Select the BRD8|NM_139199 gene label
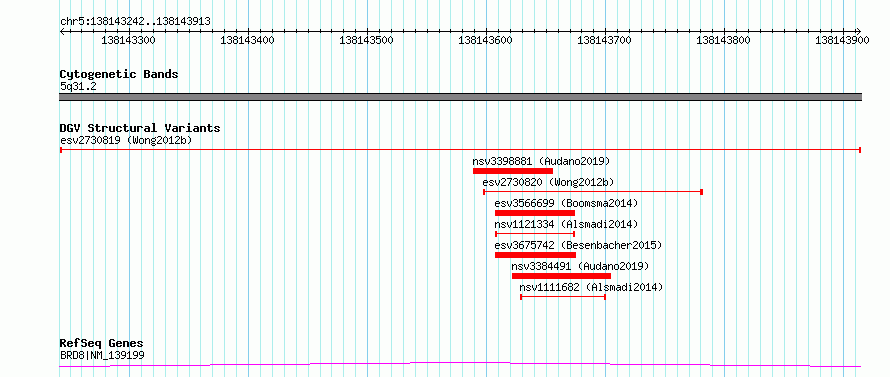This screenshot has width=890, height=377. pyautogui.click(x=102, y=355)
